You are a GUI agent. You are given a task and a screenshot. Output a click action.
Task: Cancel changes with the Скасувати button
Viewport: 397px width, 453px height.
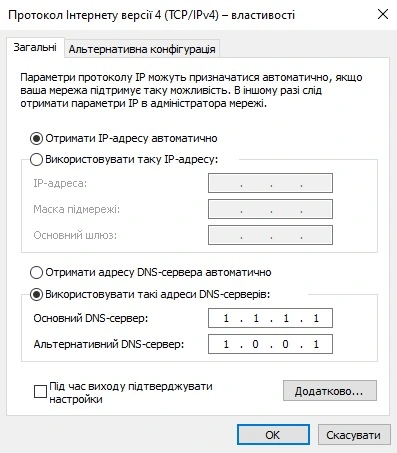point(354,435)
